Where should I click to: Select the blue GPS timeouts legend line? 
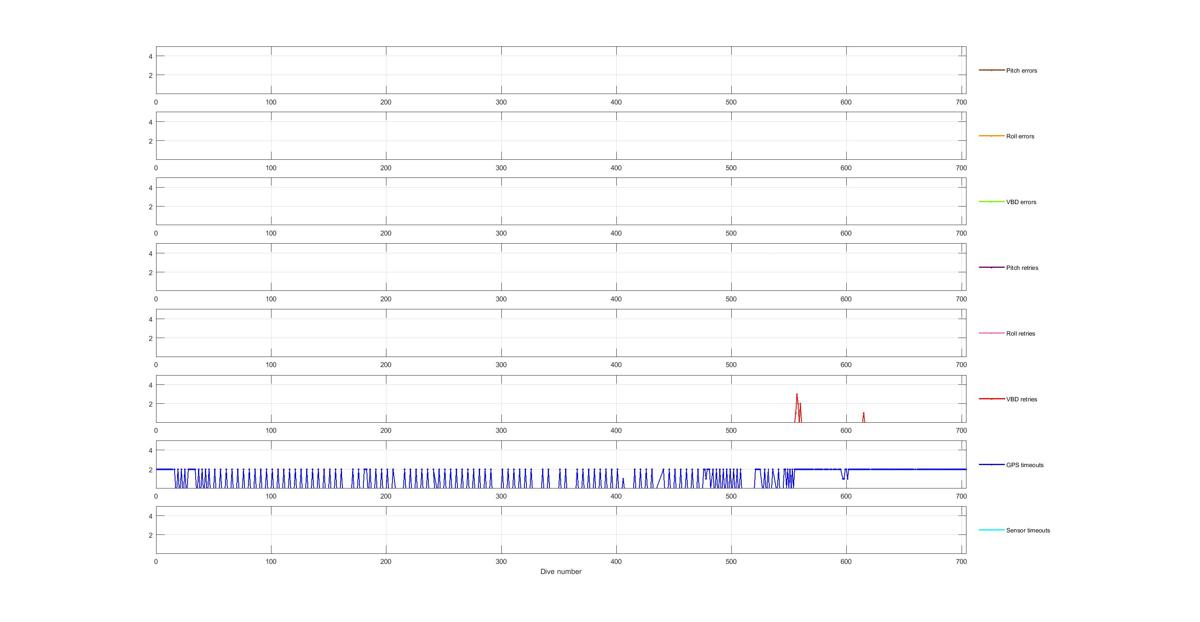pos(991,464)
